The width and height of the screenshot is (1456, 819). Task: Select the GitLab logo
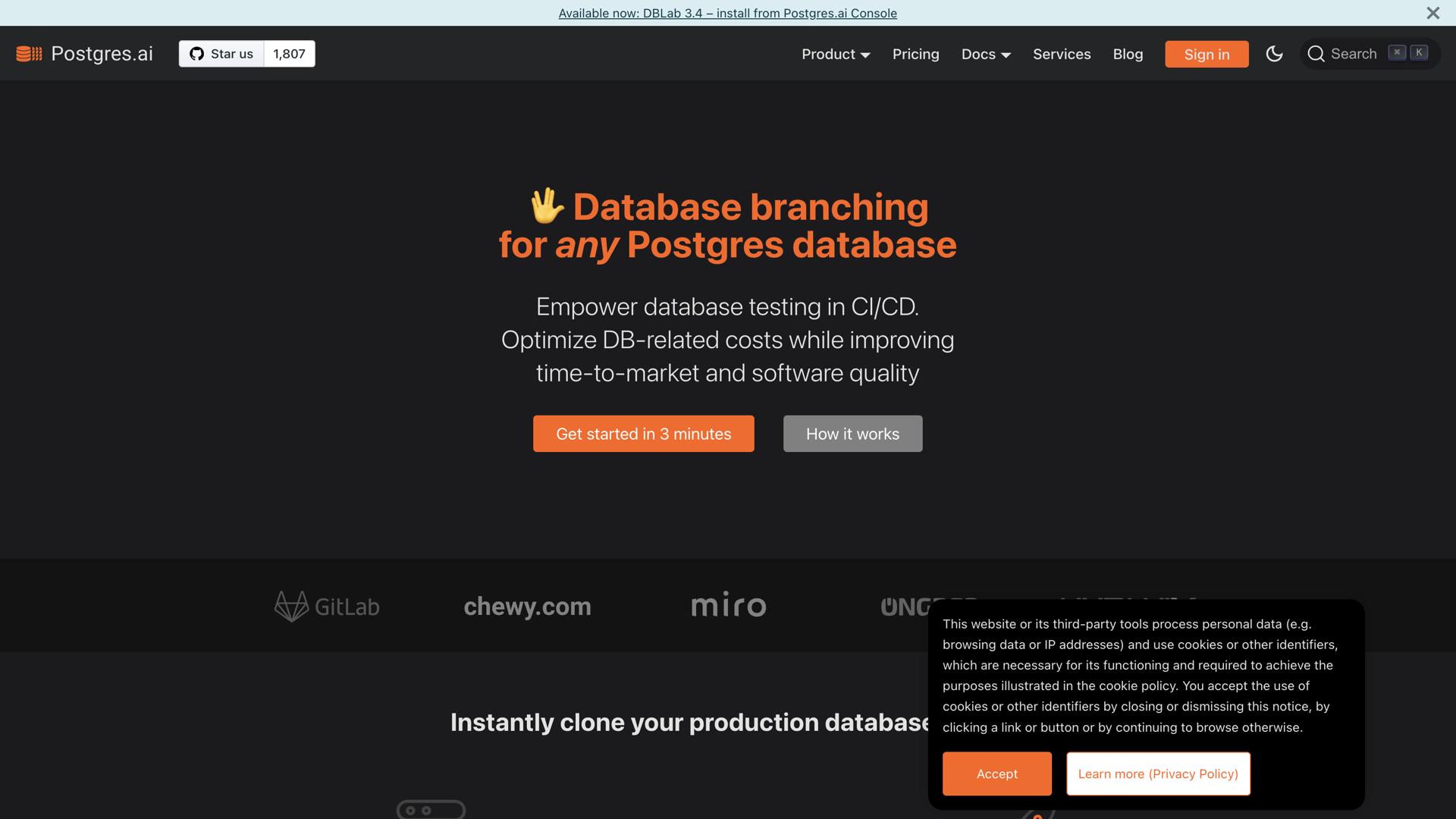click(326, 606)
